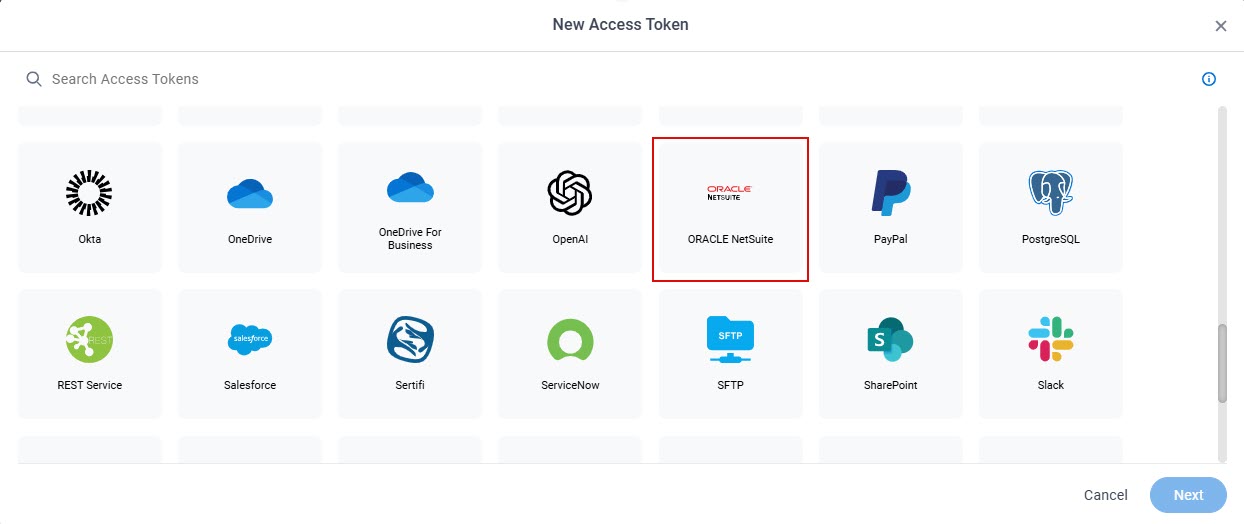1244x524 pixels.
Task: Open the info help icon
Action: coord(1208,79)
